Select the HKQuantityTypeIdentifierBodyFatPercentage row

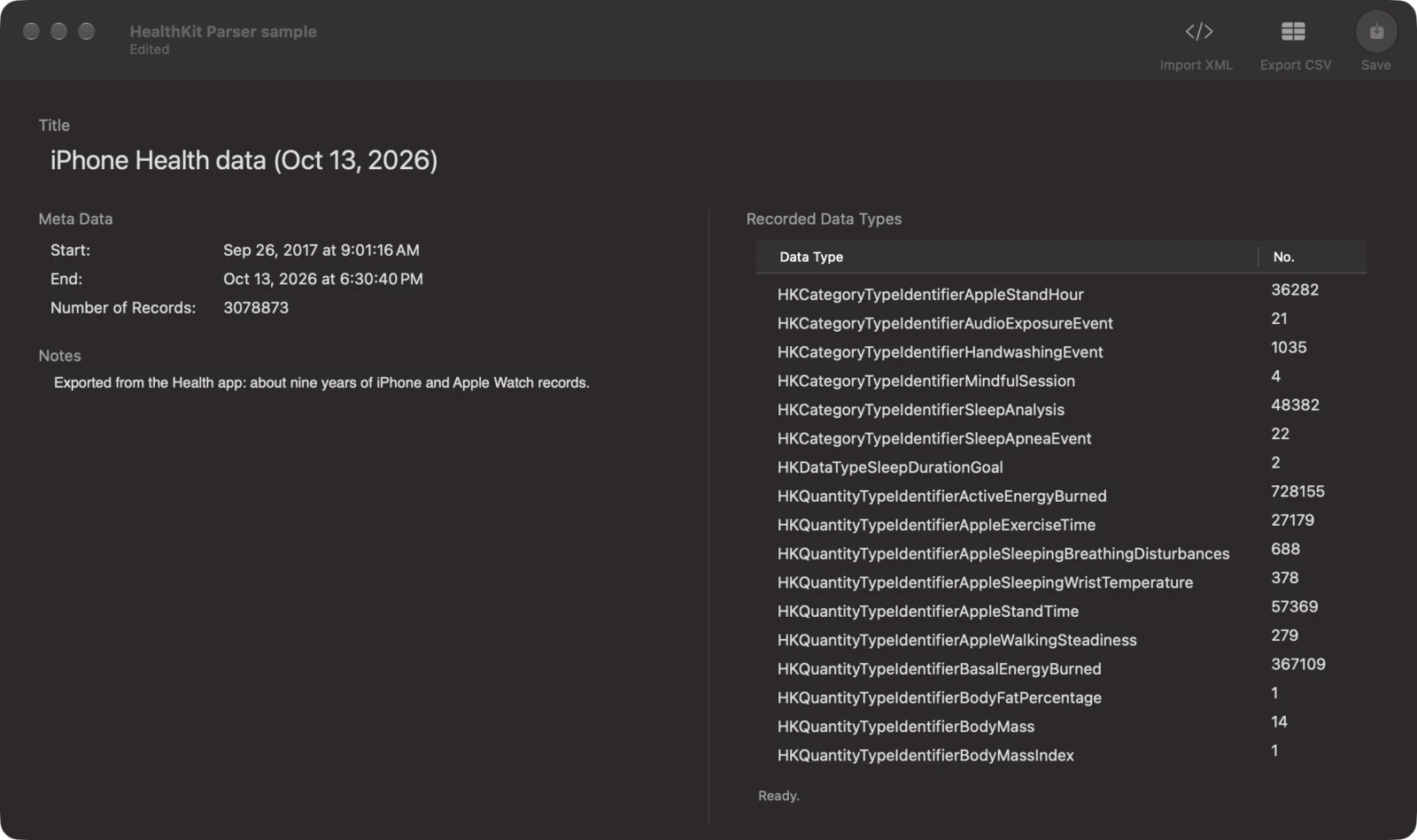click(1061, 697)
